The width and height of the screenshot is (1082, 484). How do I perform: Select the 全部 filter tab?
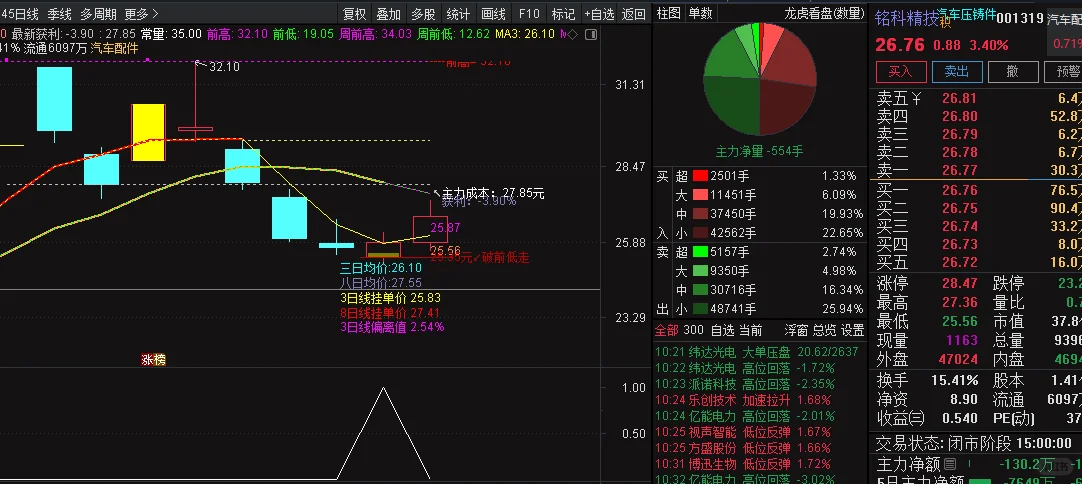click(x=667, y=330)
